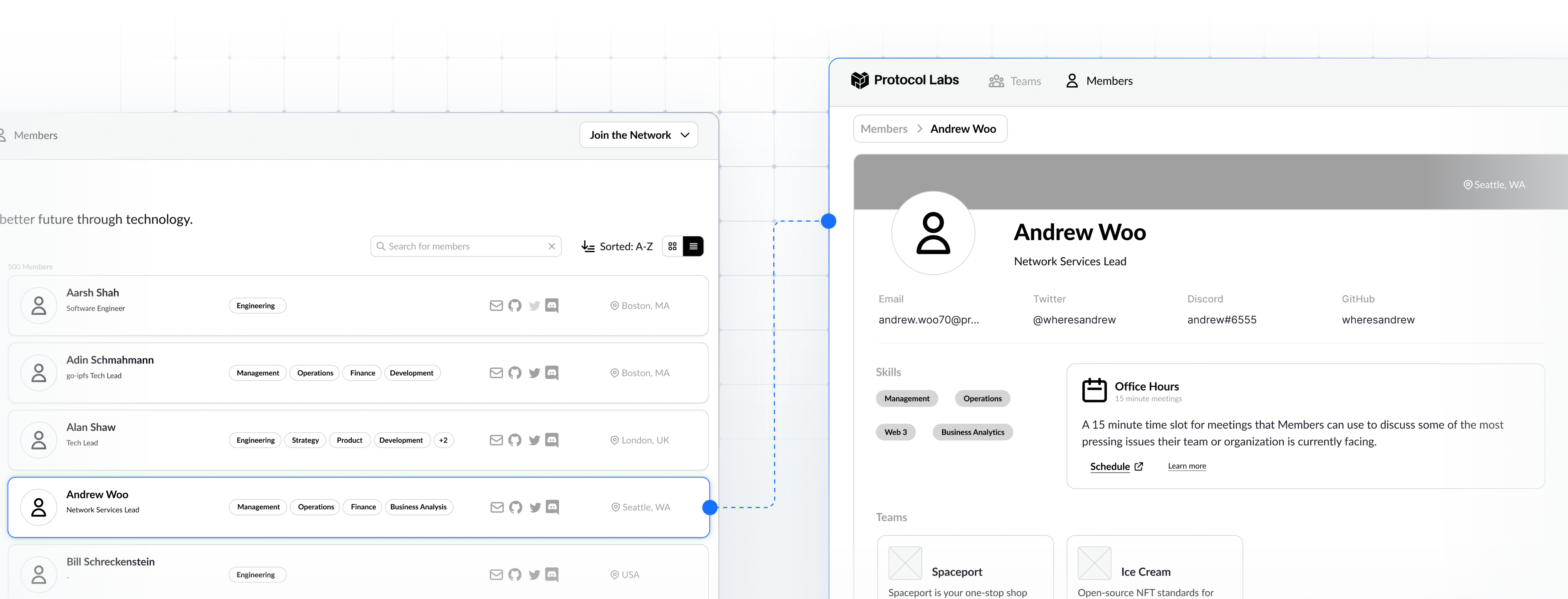
Task: Click Alan Shaw's Twitter bird icon
Action: 534,440
